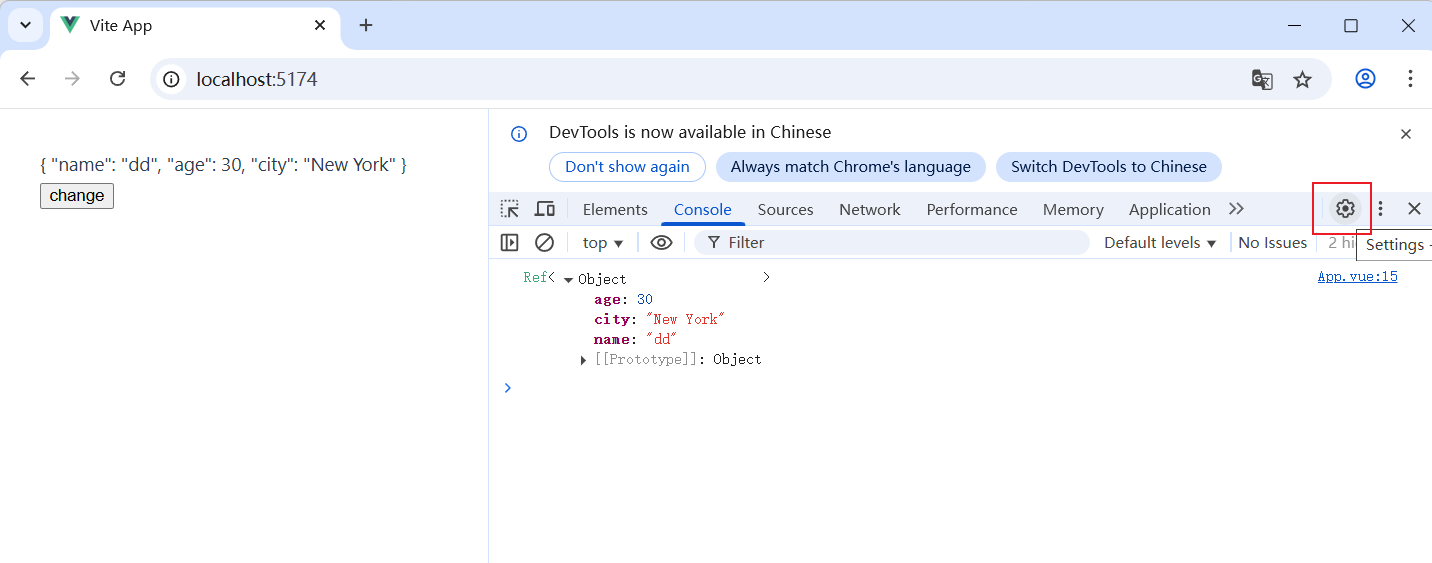Open the DevTools three-dot customize menu
This screenshot has height=563, width=1432.
pos(1381,209)
